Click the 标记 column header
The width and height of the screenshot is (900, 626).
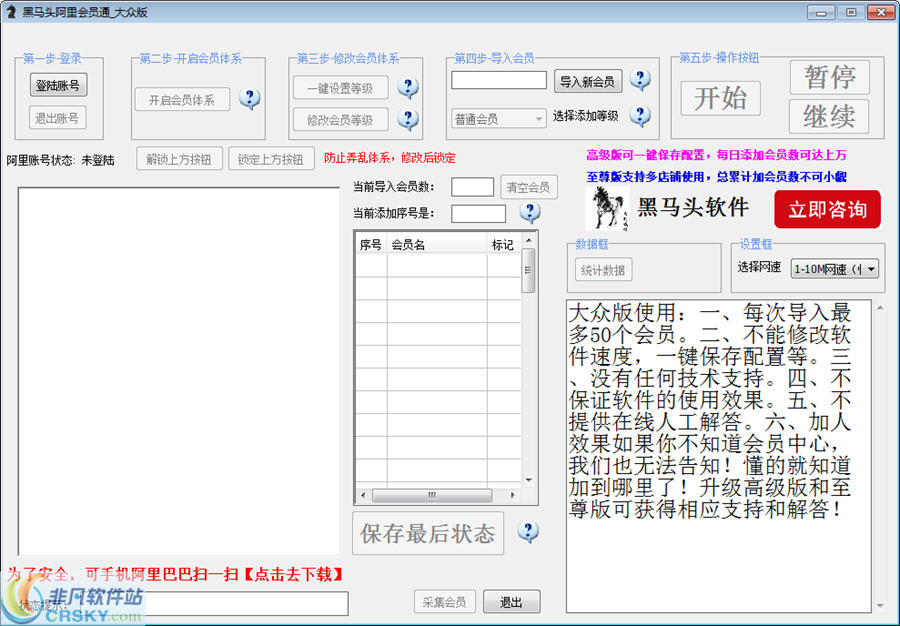pos(503,244)
